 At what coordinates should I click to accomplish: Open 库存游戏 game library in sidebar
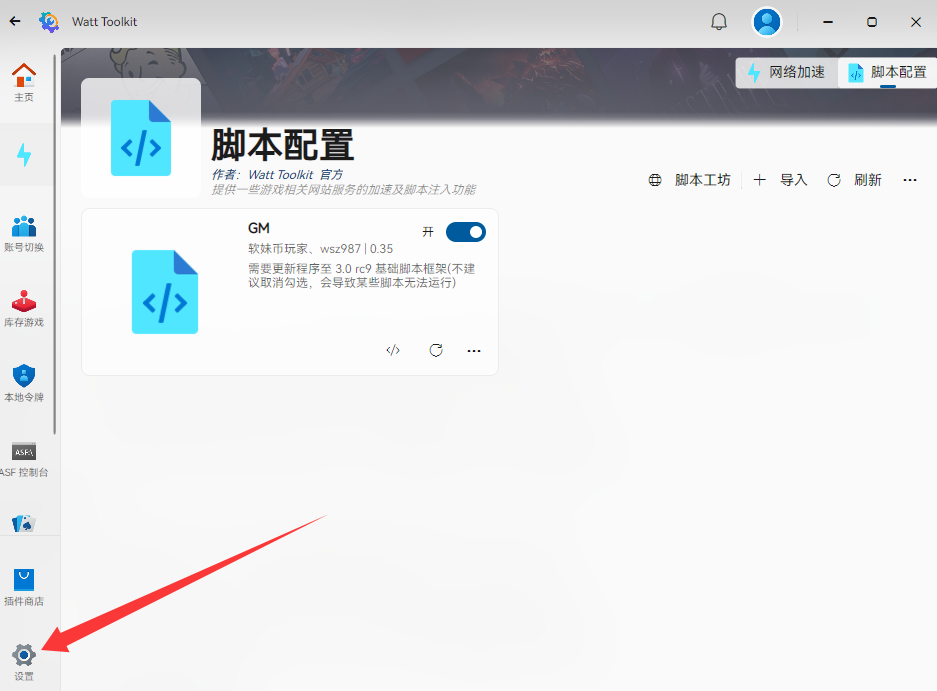click(x=24, y=308)
